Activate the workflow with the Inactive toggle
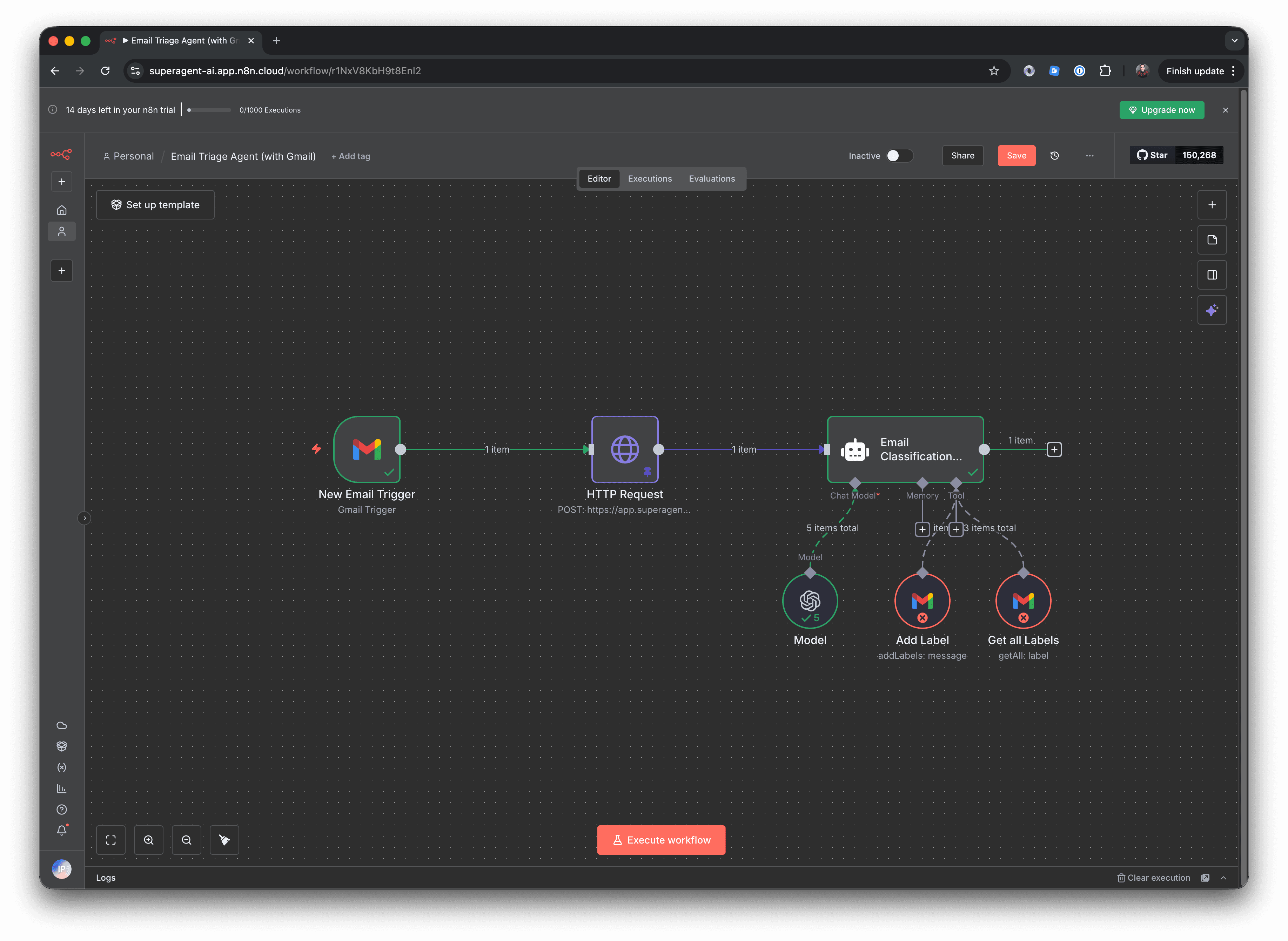 (899, 156)
